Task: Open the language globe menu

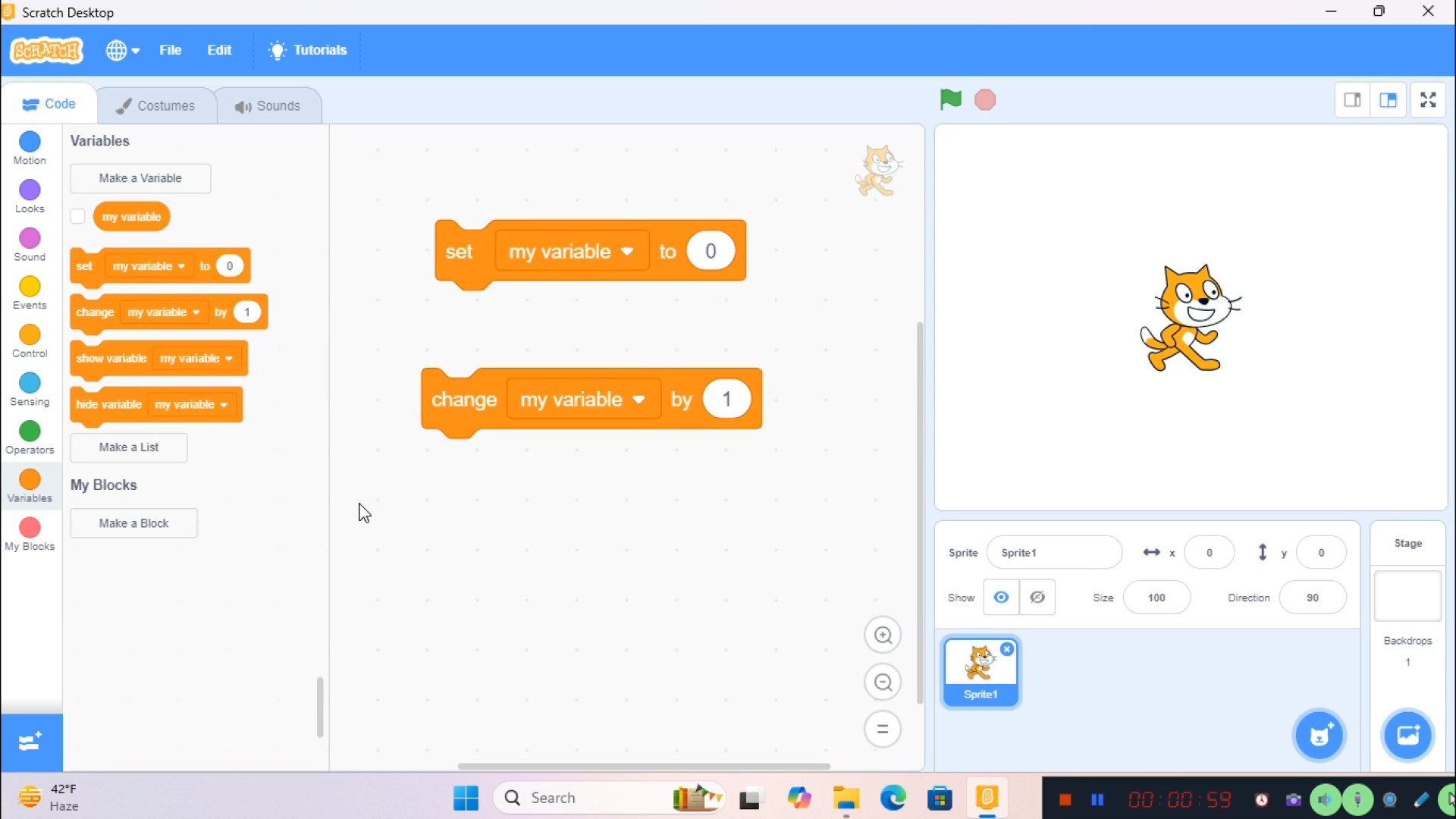Action: (123, 50)
